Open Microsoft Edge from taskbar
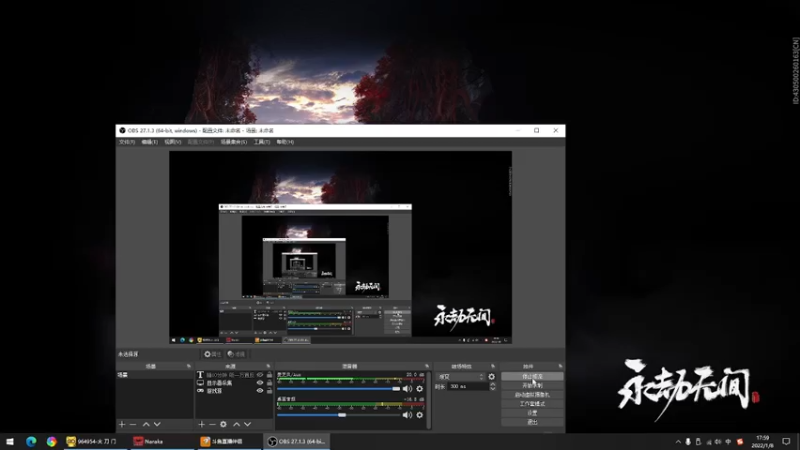This screenshot has height=450, width=800. 31,442
